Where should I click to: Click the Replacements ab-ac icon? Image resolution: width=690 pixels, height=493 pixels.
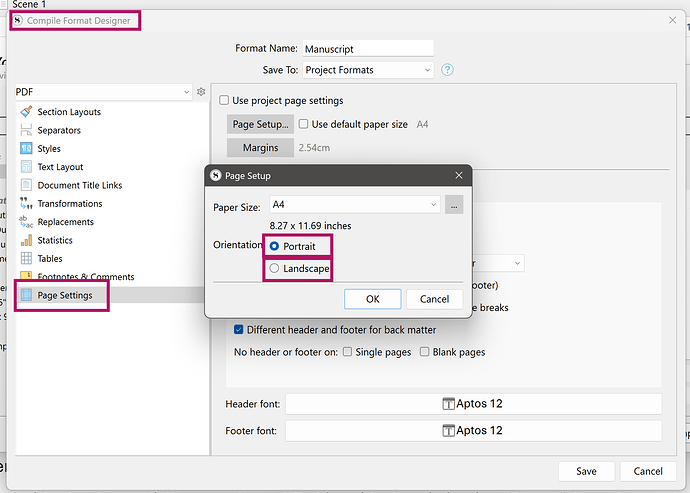26,222
